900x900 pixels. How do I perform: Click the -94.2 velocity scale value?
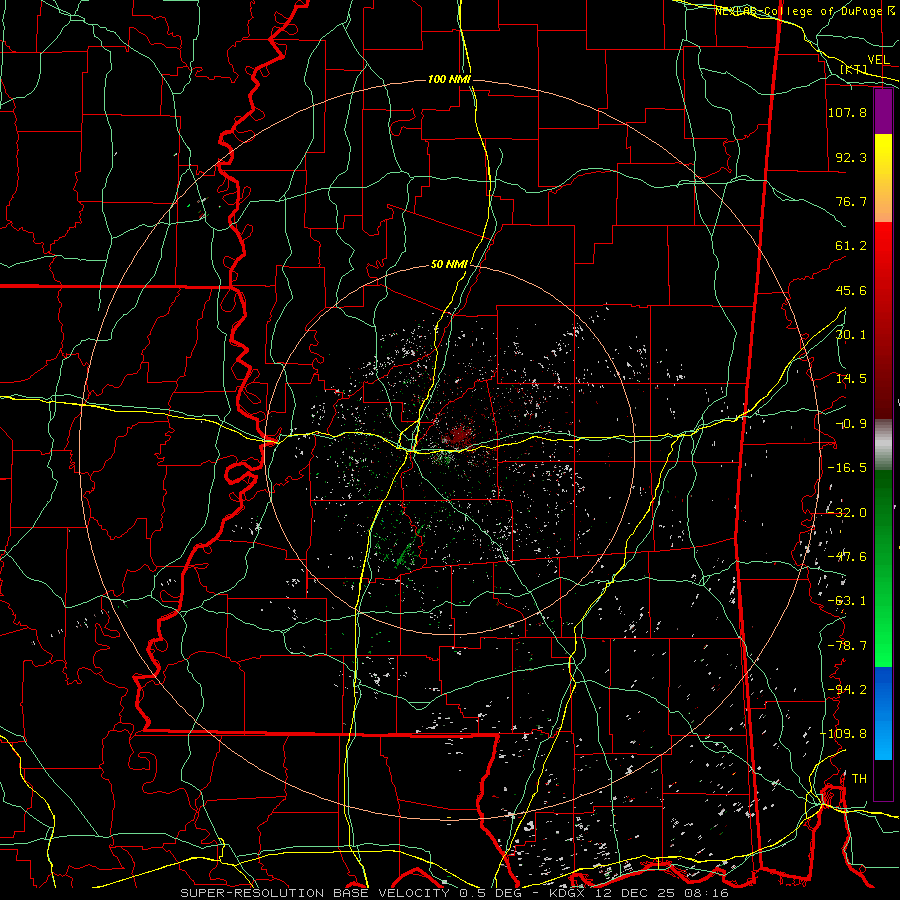(x=847, y=690)
